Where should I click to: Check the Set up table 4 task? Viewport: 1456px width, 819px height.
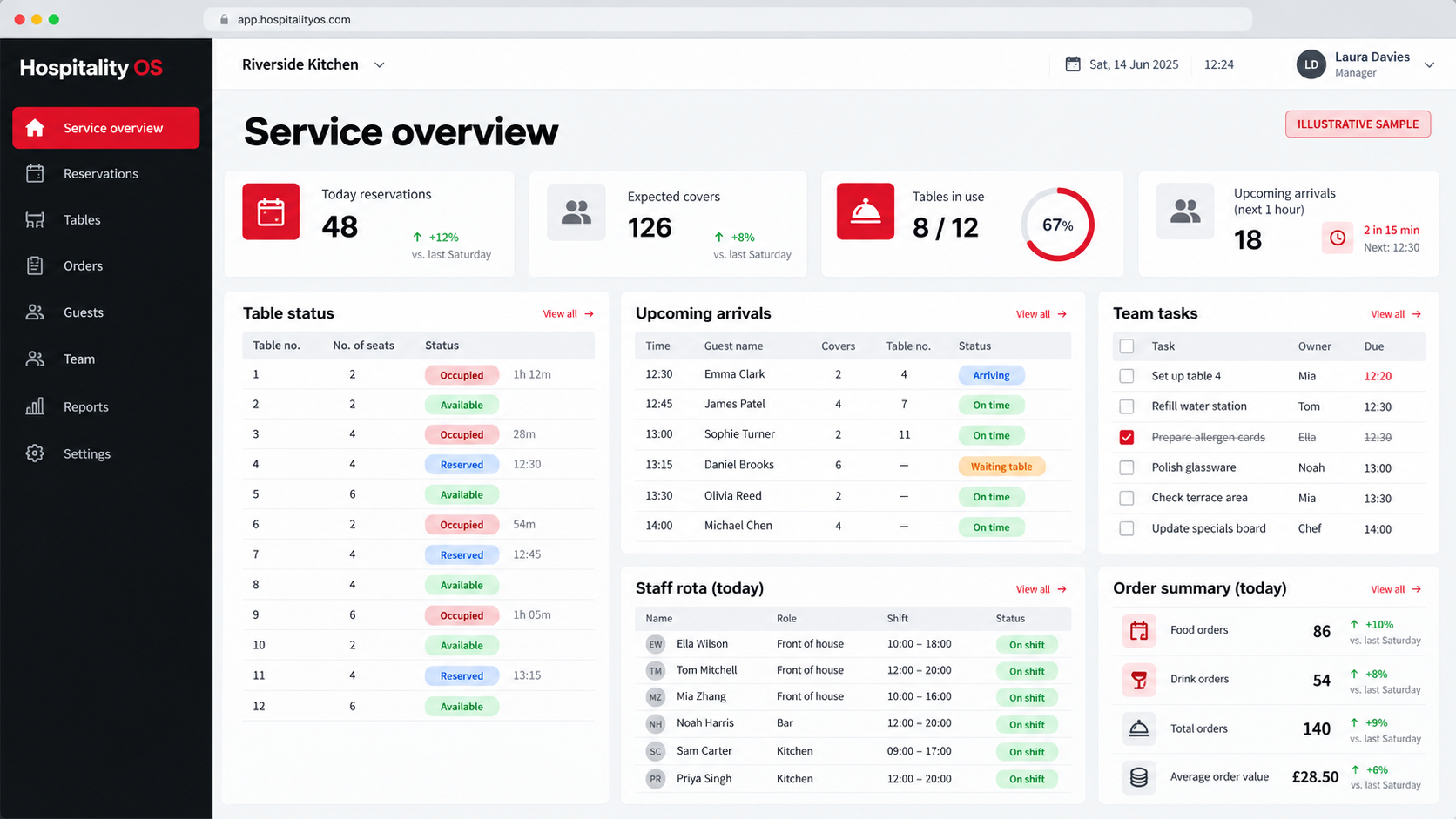click(1127, 376)
